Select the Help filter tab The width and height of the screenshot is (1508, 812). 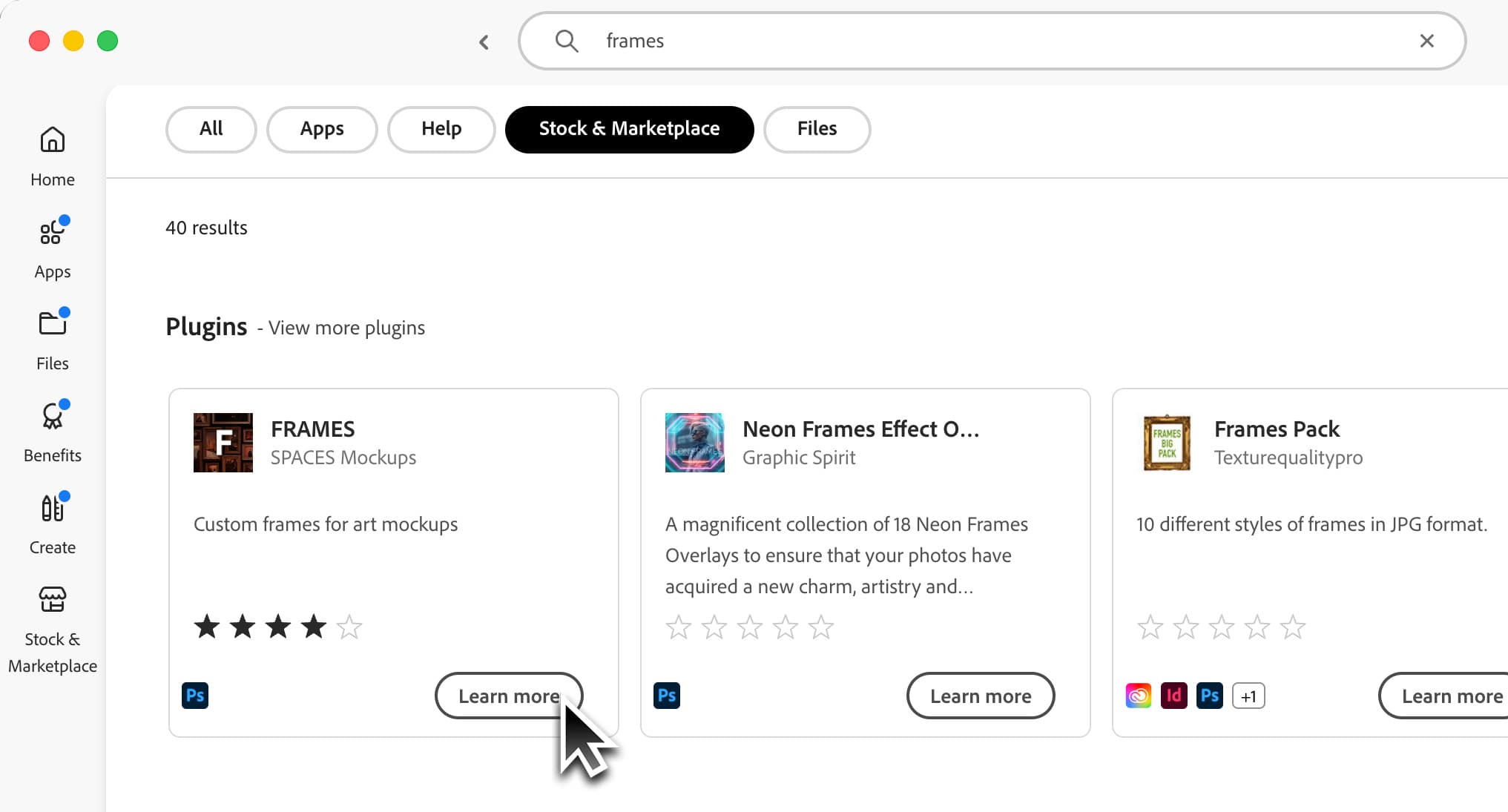coord(441,129)
